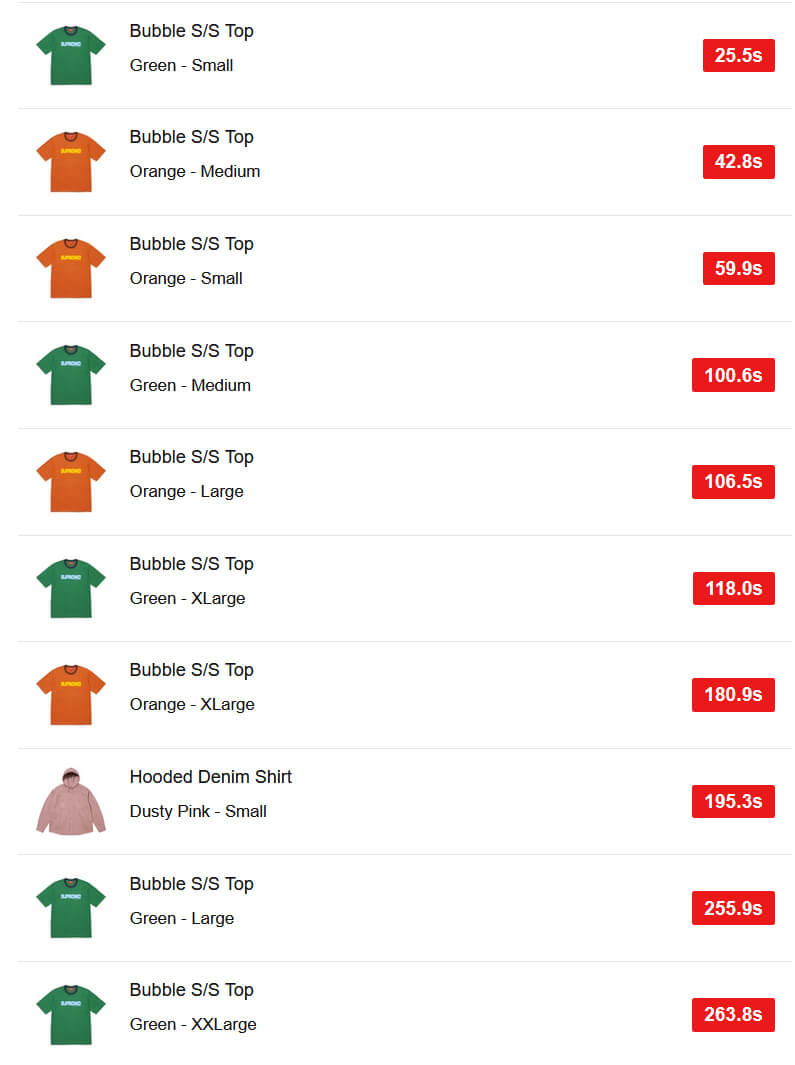Click the 263.8s time badge

point(733,1014)
